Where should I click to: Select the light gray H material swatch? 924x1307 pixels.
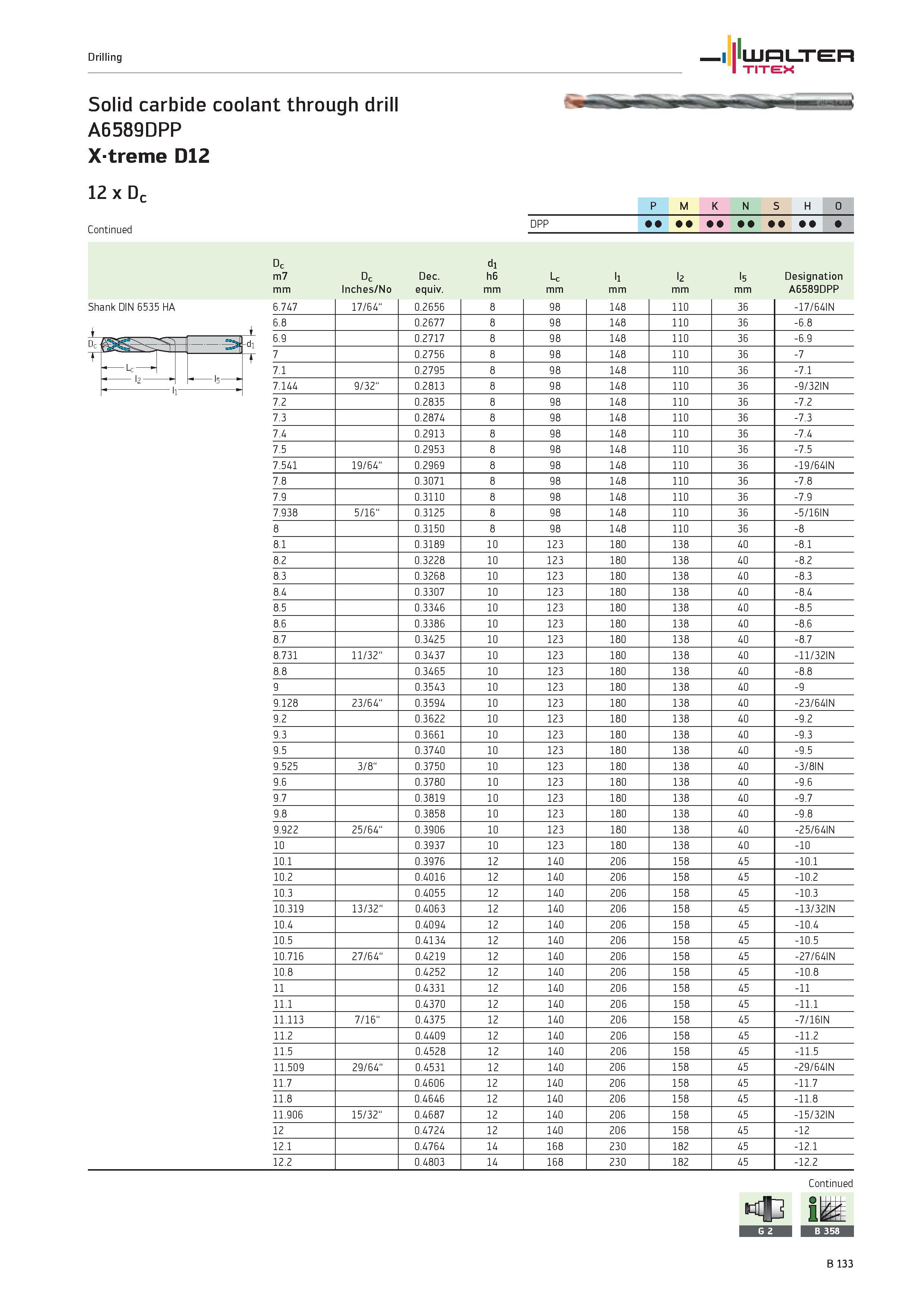(807, 206)
